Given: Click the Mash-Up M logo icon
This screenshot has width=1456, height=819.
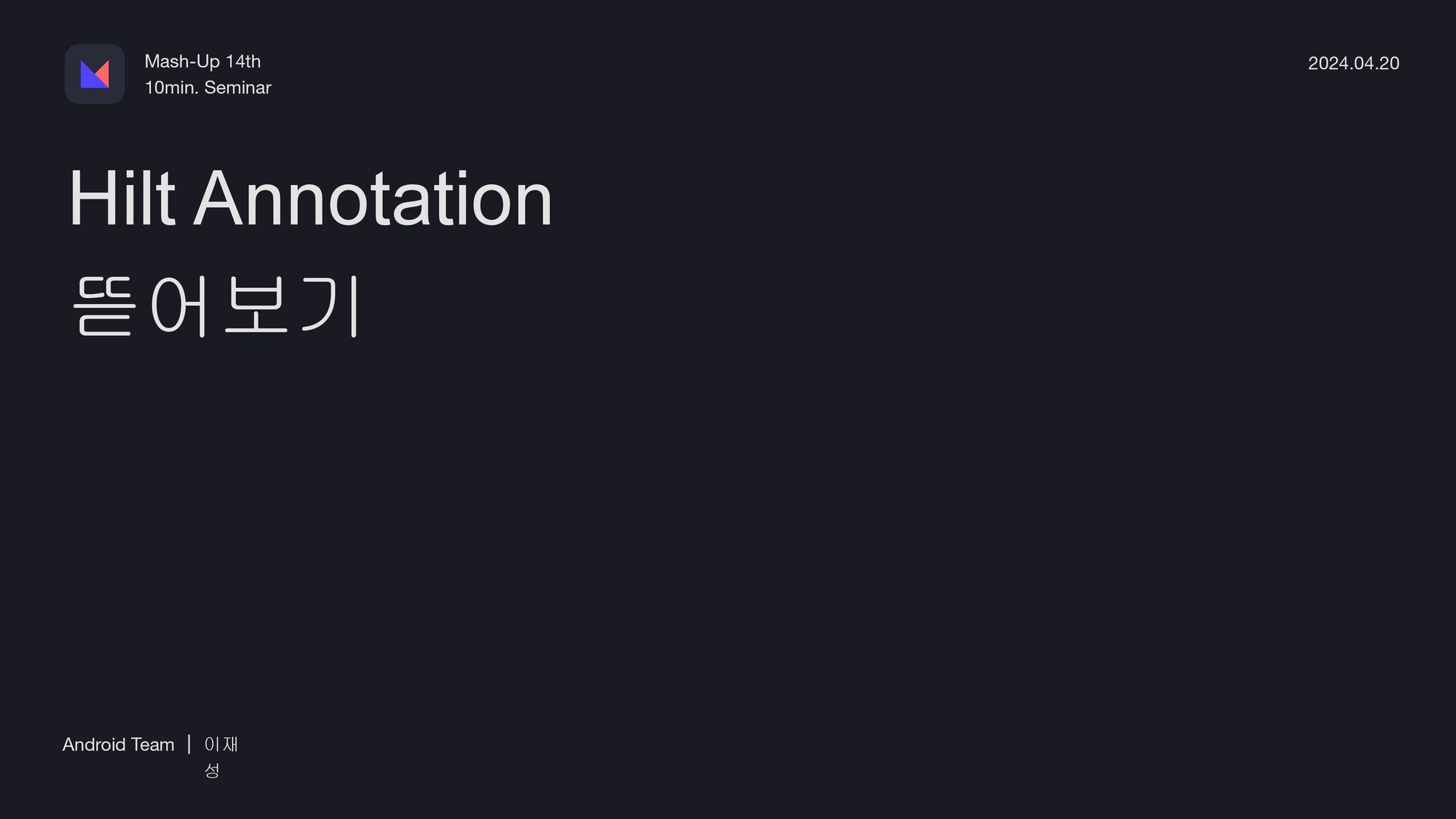Looking at the screenshot, I should 95,74.
